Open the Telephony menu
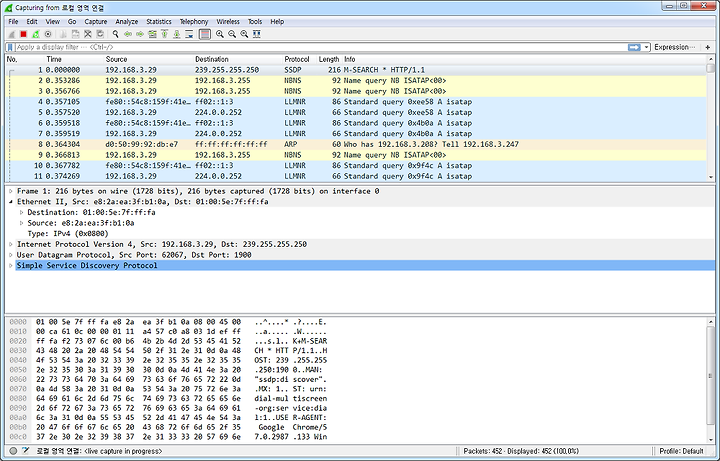The height and width of the screenshot is (461, 720). coord(194,22)
